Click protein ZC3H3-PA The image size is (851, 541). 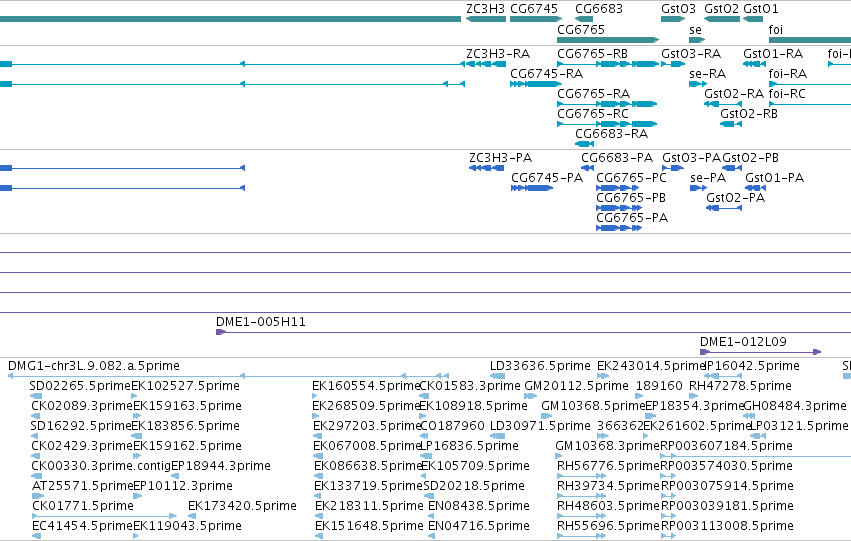pyautogui.click(x=486, y=168)
